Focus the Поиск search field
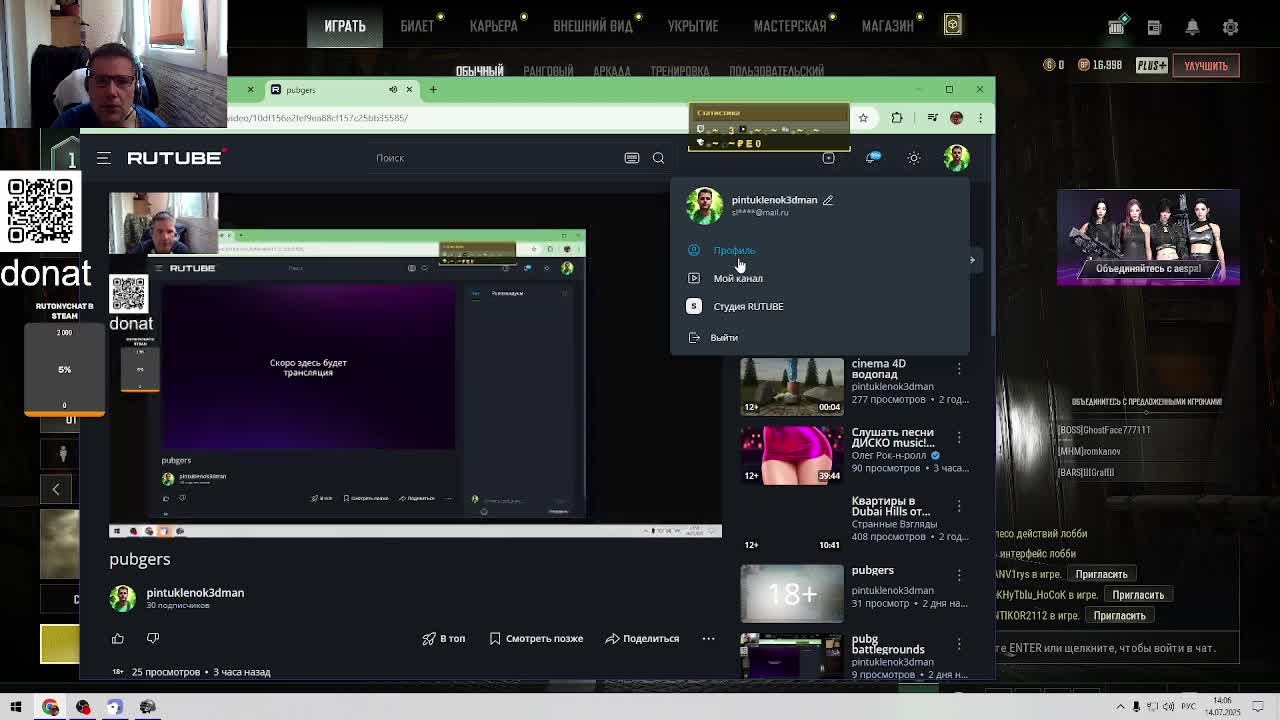 495,158
